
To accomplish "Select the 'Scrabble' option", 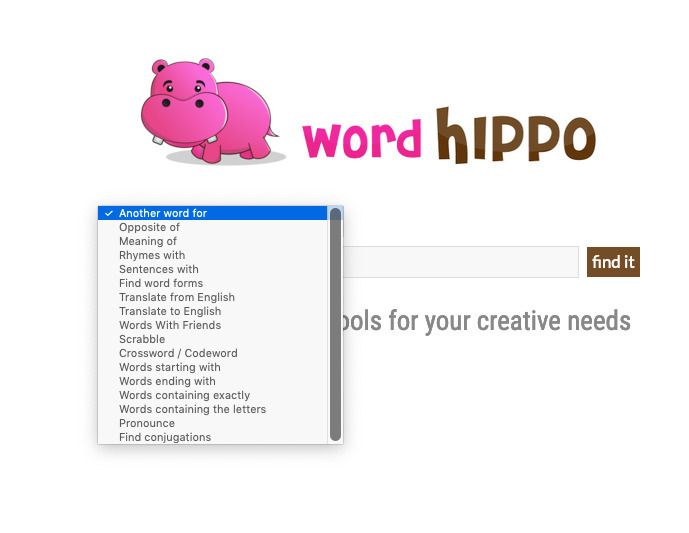I will pos(142,339).
